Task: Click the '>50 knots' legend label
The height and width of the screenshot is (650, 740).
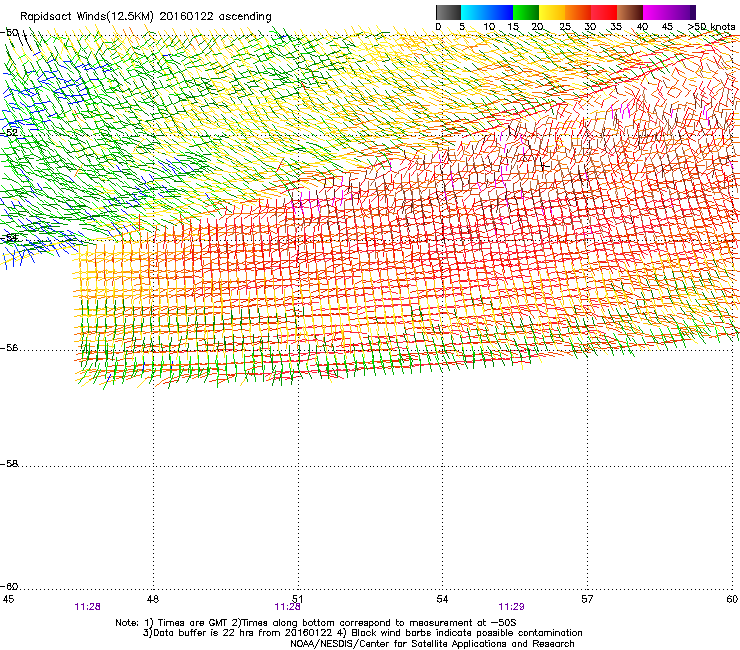Action: [x=711, y=27]
